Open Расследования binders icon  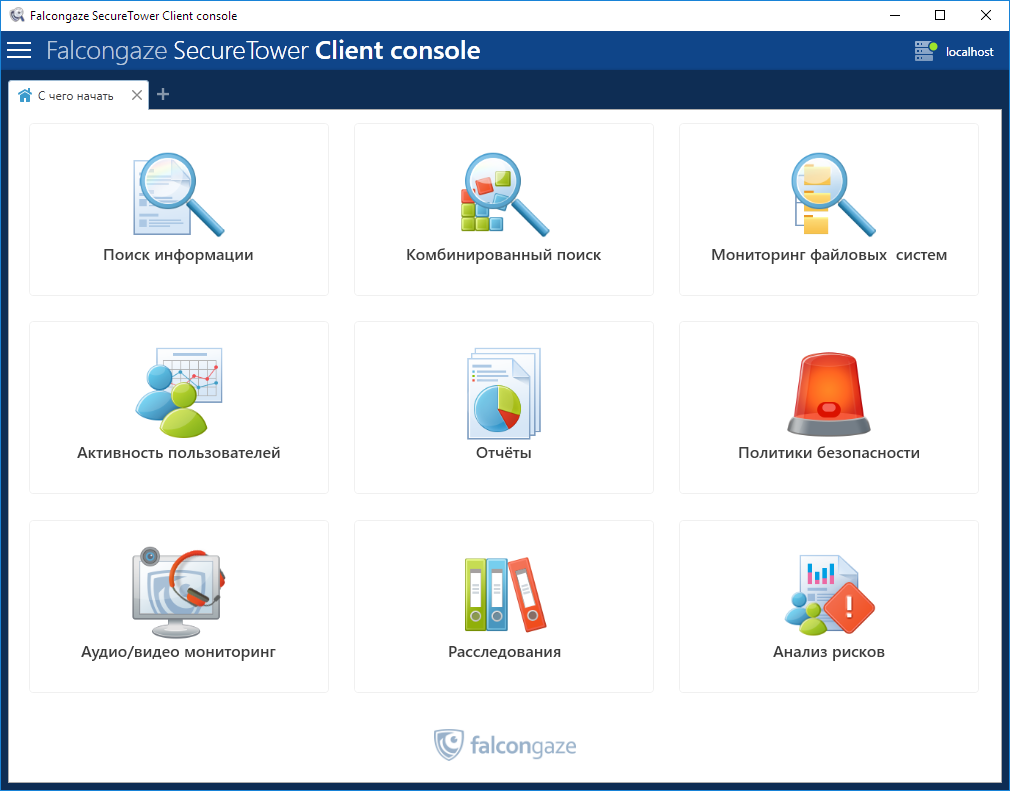pos(505,594)
